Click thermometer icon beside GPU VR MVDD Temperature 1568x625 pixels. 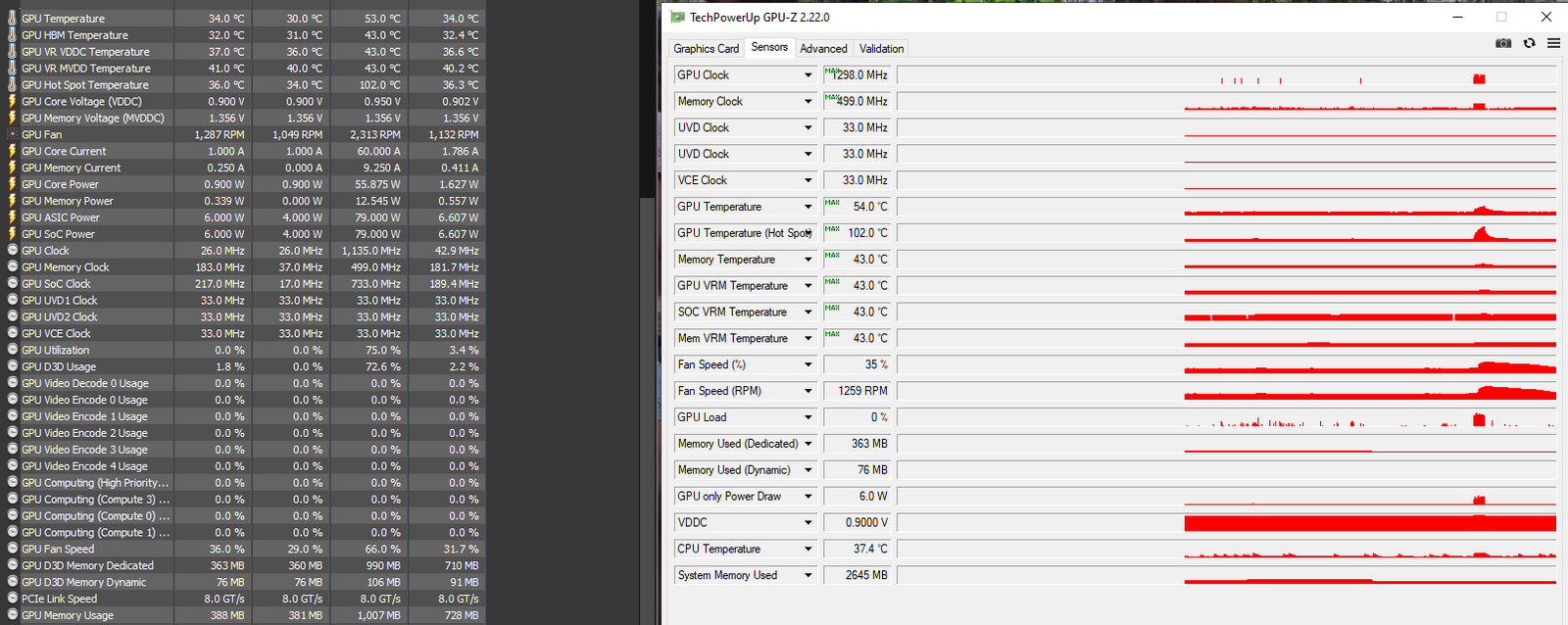[x=12, y=68]
